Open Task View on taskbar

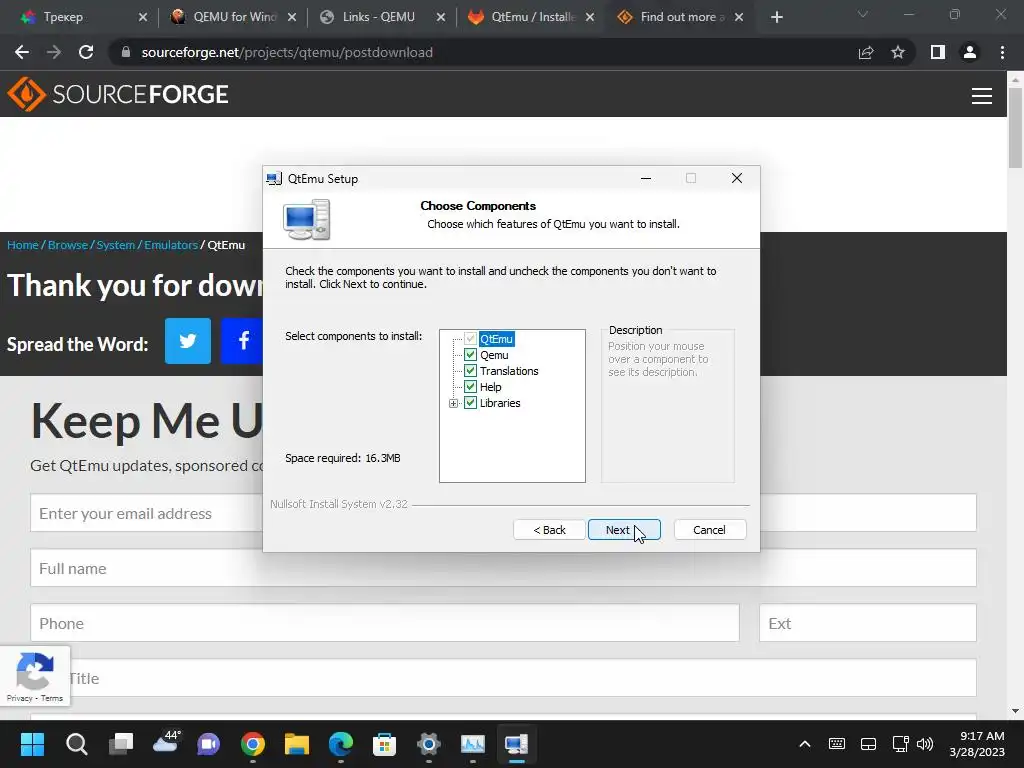point(121,744)
